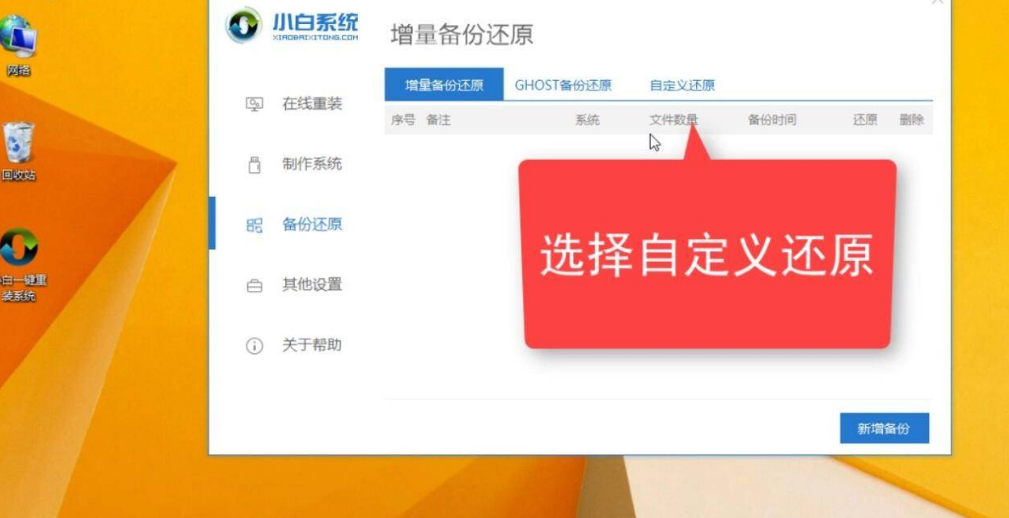Open the 其他设置 menu label
This screenshot has width=1009, height=518.
[312, 284]
